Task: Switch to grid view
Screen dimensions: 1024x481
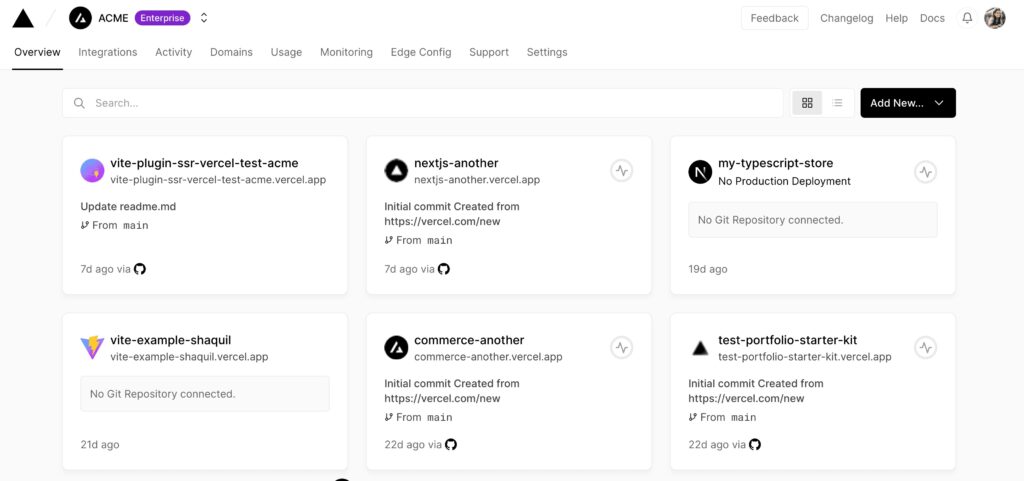Action: pyautogui.click(x=807, y=103)
